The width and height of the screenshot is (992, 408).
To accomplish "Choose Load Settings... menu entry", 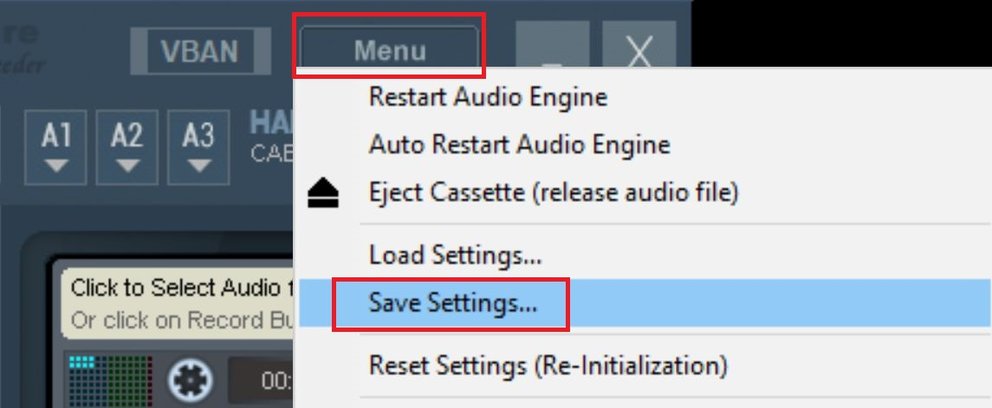I will 455,254.
